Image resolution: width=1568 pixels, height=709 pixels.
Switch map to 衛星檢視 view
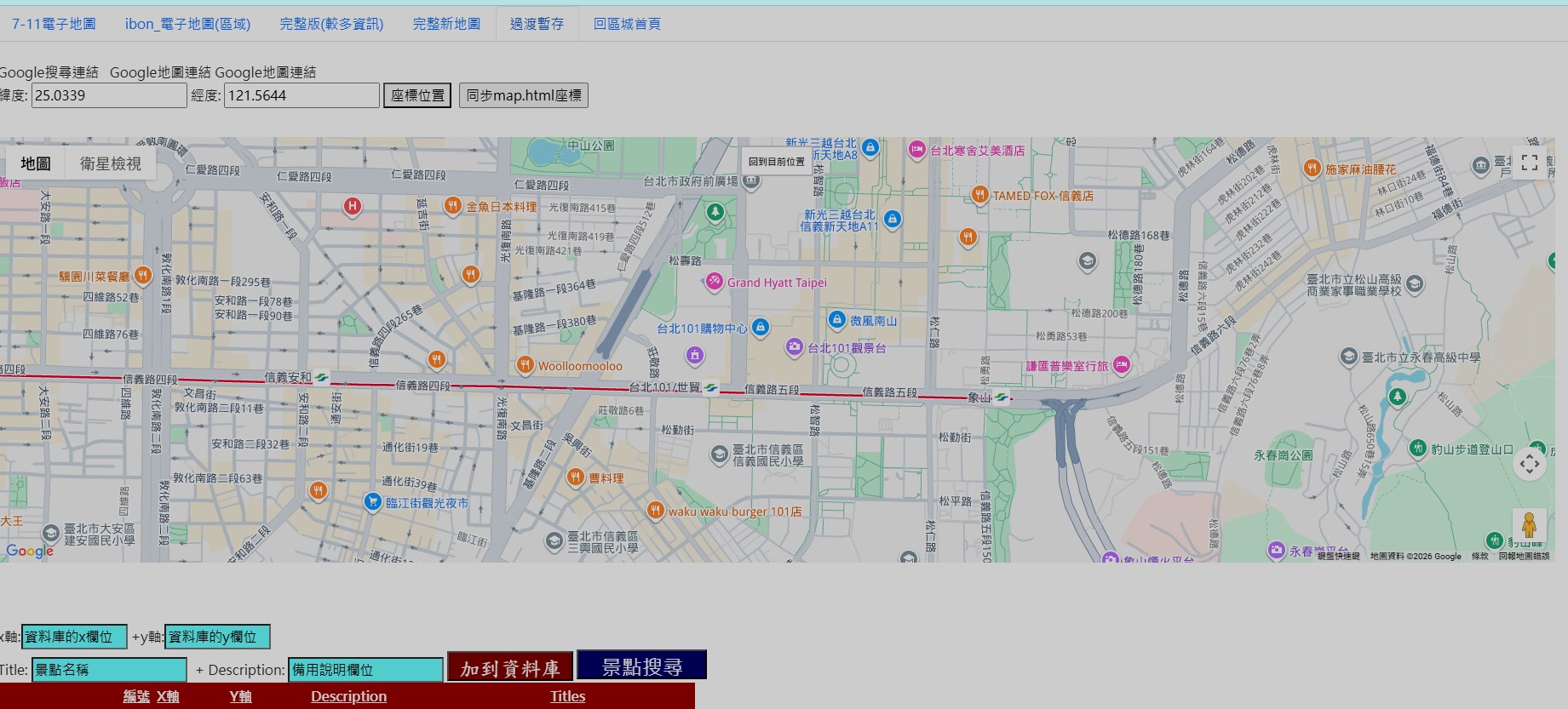[111, 163]
